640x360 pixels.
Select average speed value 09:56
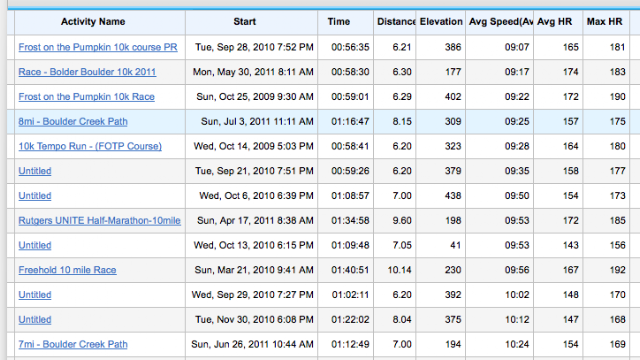517,270
